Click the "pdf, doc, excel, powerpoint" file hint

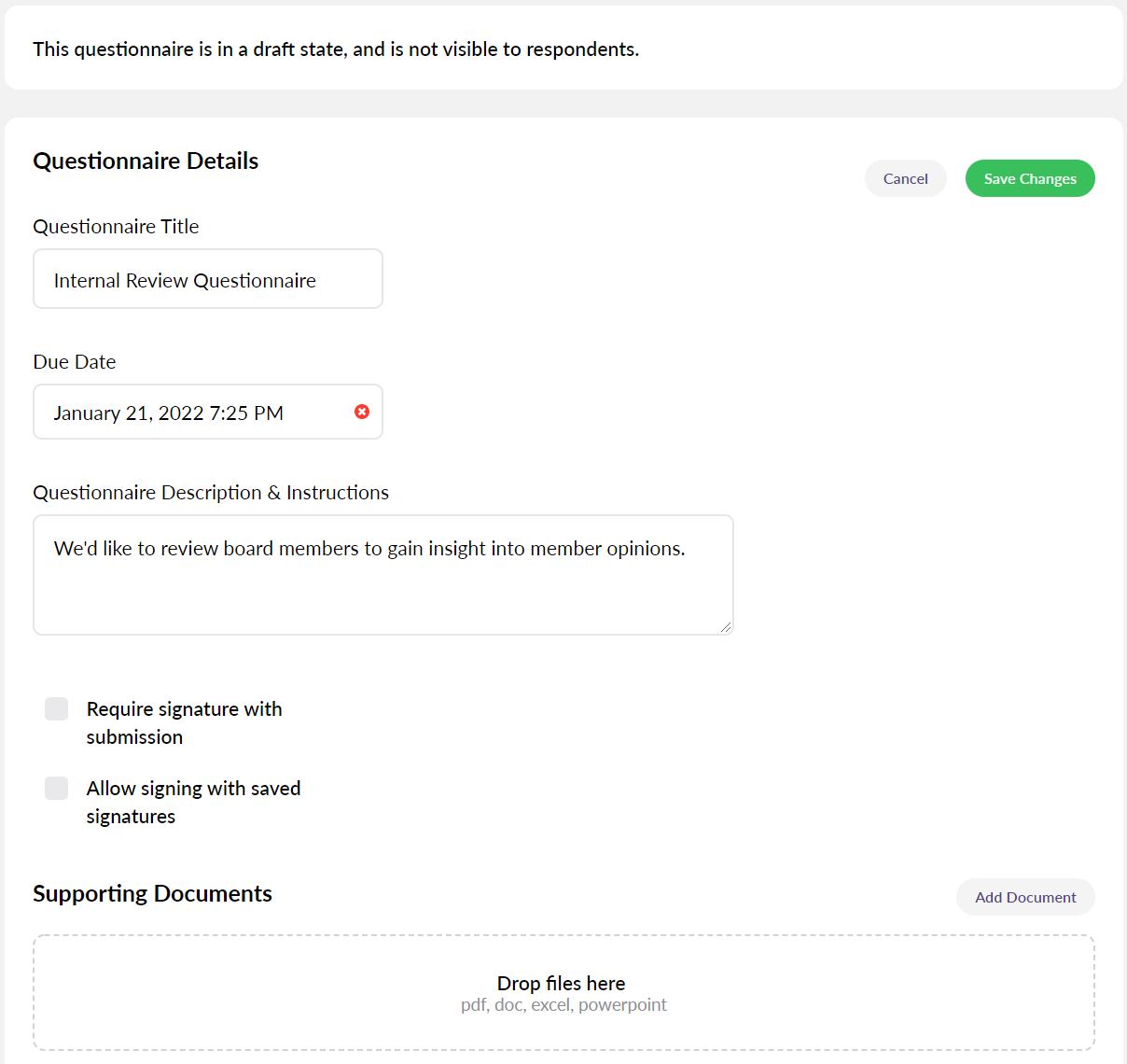click(563, 1005)
